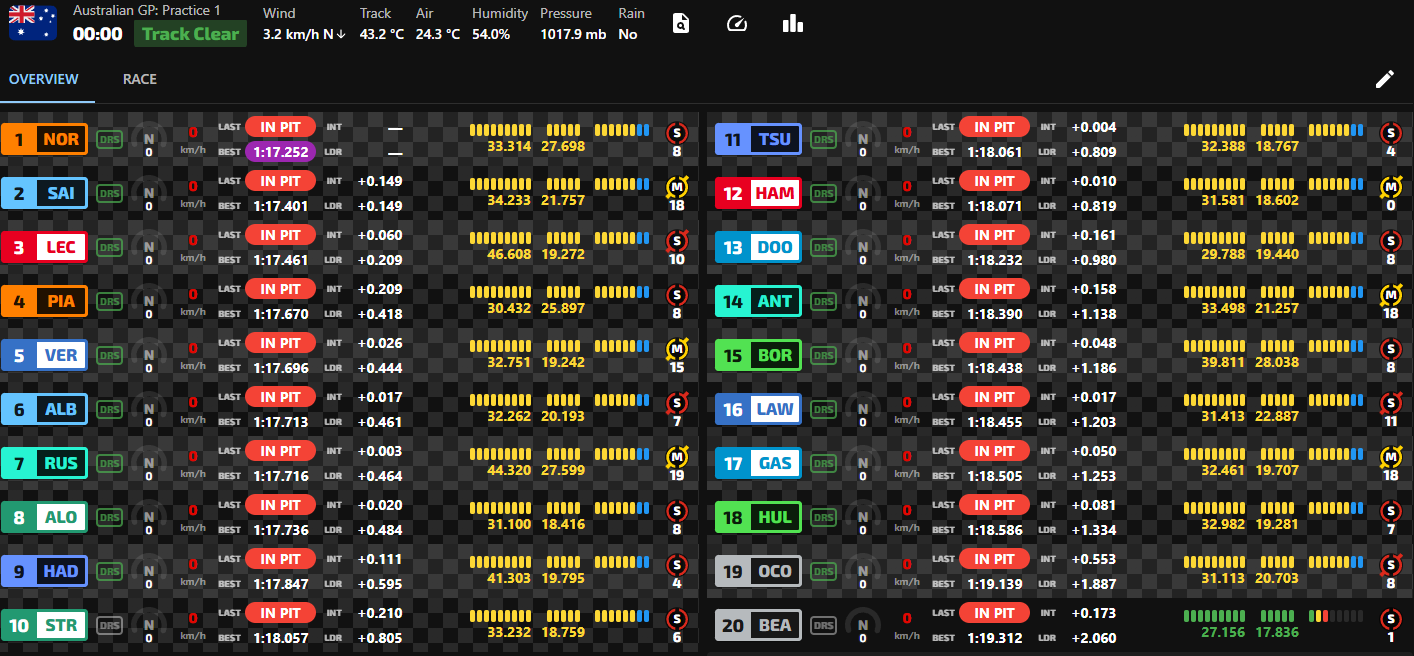Switch to the RACE tab
This screenshot has width=1414, height=656.
pos(140,79)
